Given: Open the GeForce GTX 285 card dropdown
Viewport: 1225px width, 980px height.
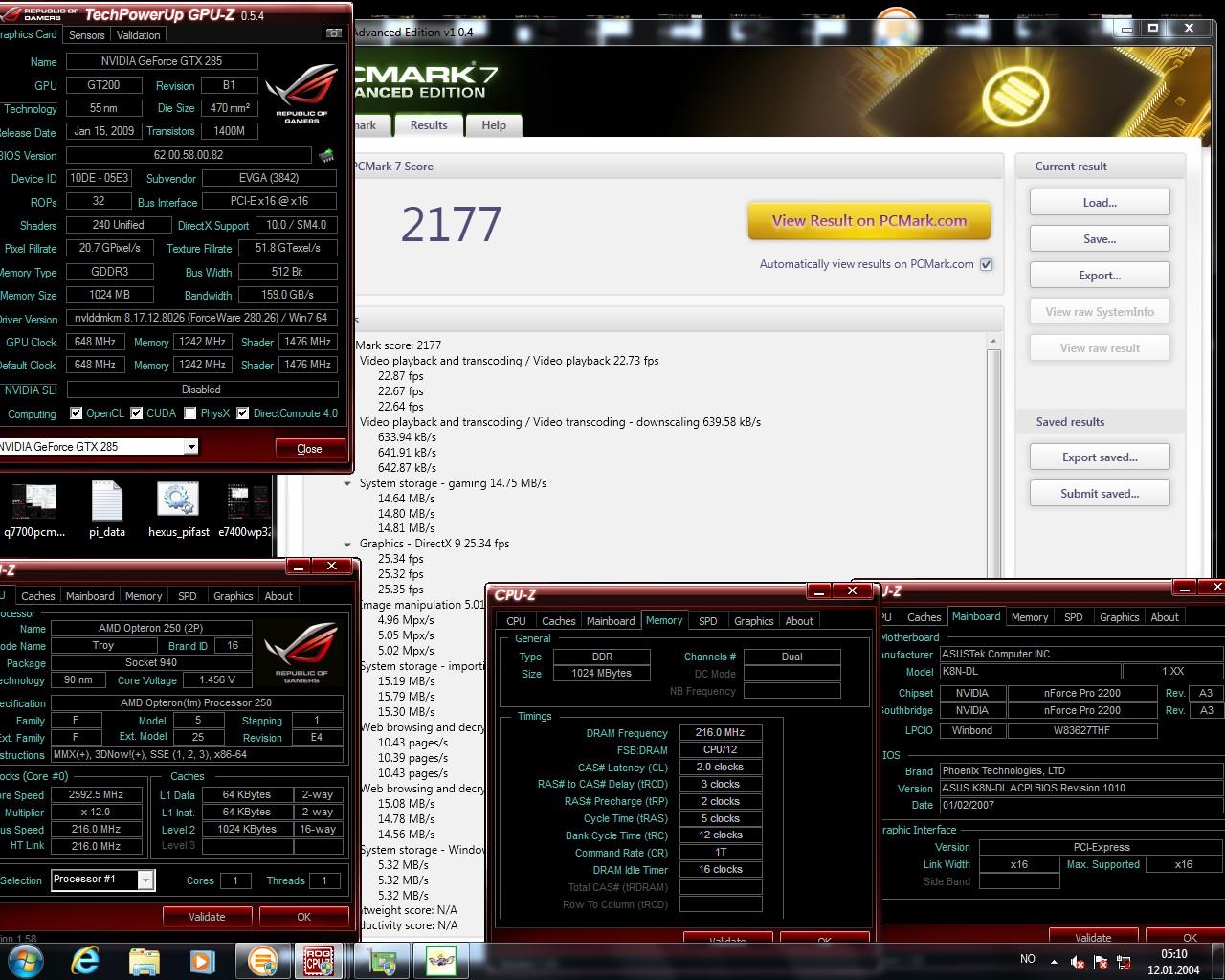Looking at the screenshot, I should (x=191, y=447).
